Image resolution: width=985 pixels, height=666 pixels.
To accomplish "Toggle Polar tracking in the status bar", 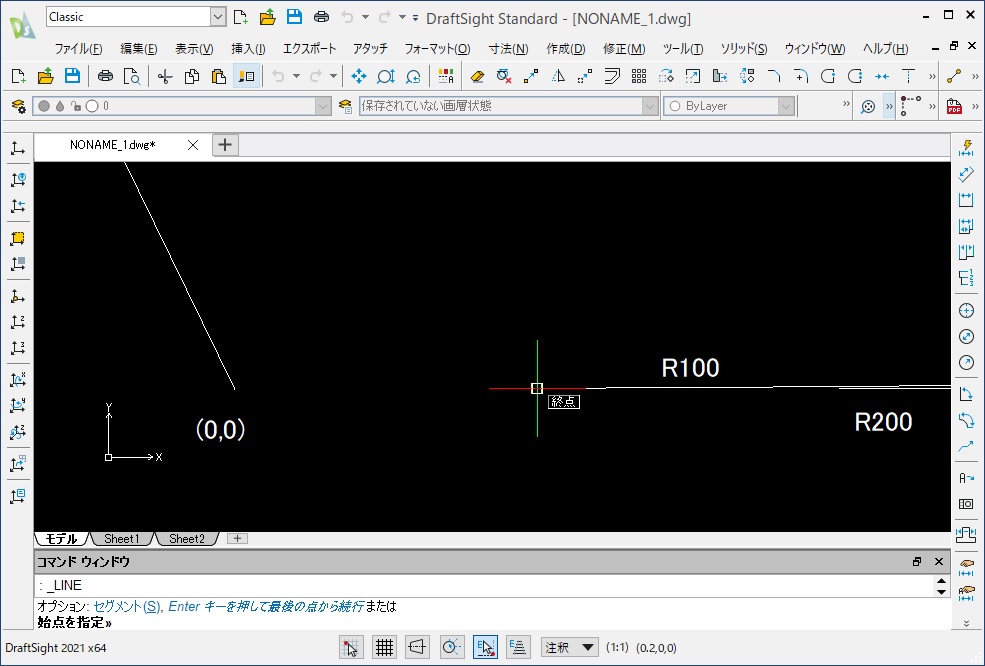I will click(451, 647).
